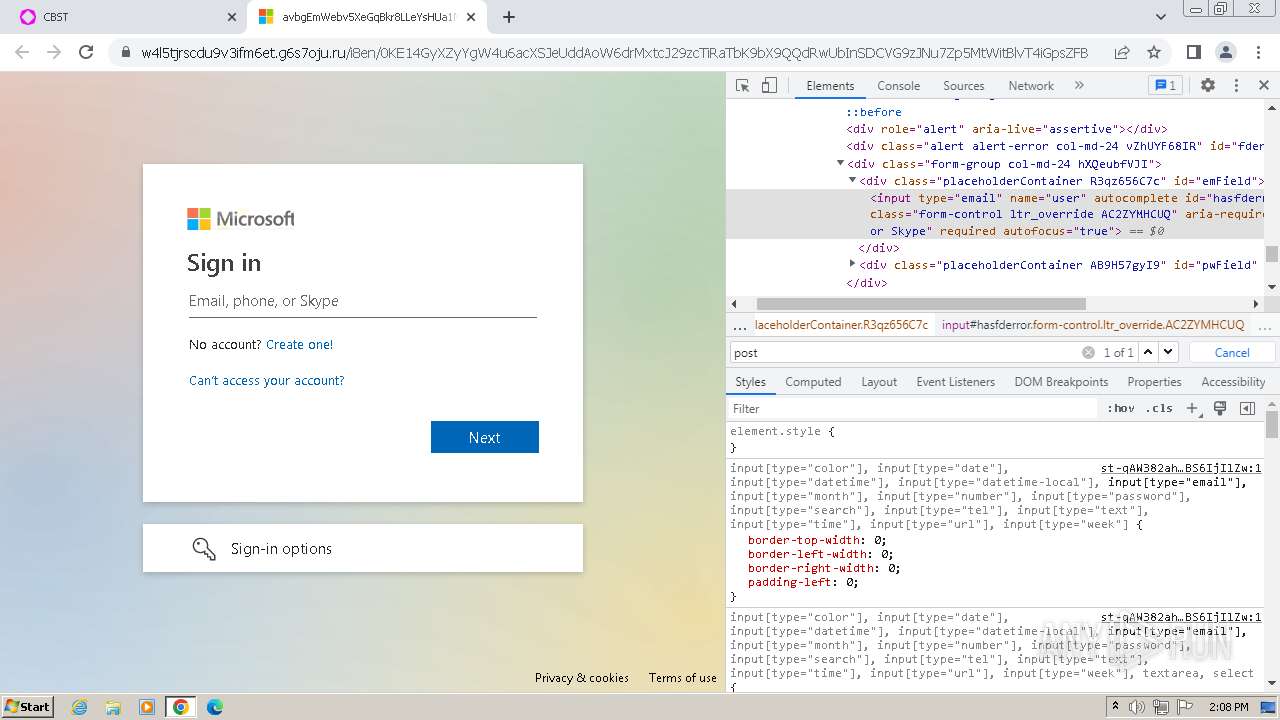Click breadcrumb input#hasfderror.form-control
Screen dimensions: 1280x720
click(x=1093, y=325)
